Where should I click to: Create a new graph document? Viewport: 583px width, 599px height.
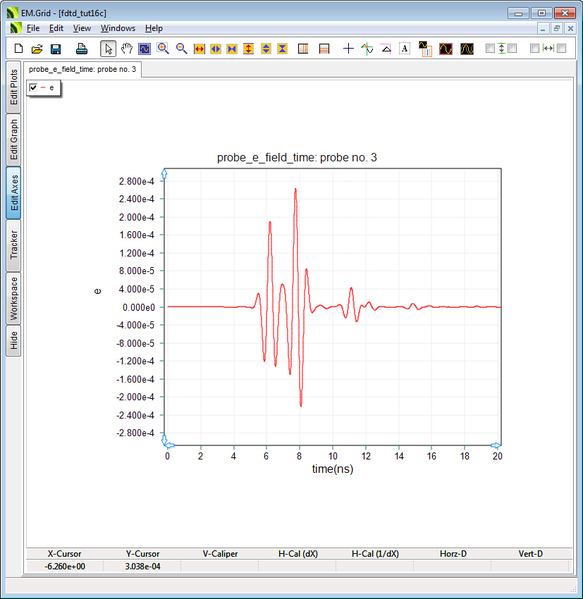click(18, 49)
